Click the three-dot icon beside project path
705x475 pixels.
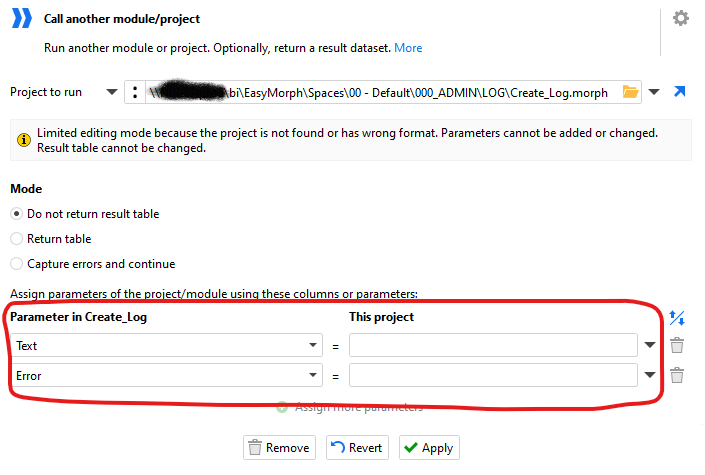(135, 92)
